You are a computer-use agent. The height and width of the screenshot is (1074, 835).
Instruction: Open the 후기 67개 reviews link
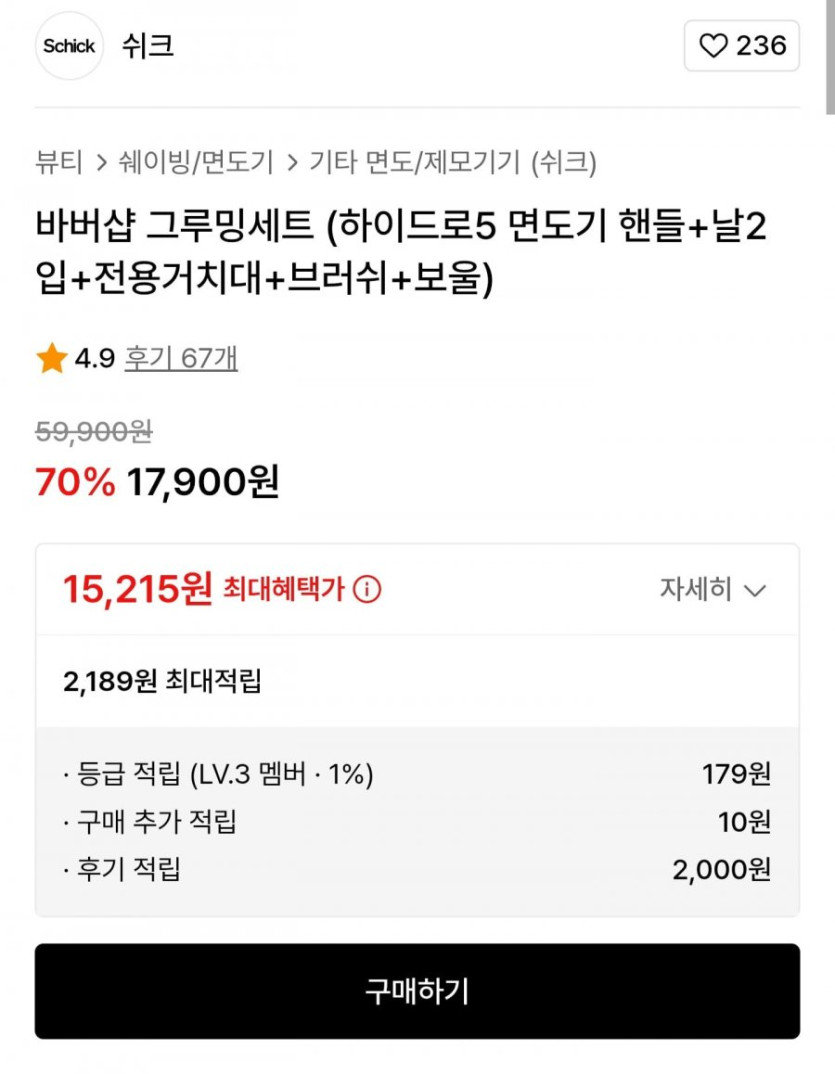pyautogui.click(x=180, y=358)
